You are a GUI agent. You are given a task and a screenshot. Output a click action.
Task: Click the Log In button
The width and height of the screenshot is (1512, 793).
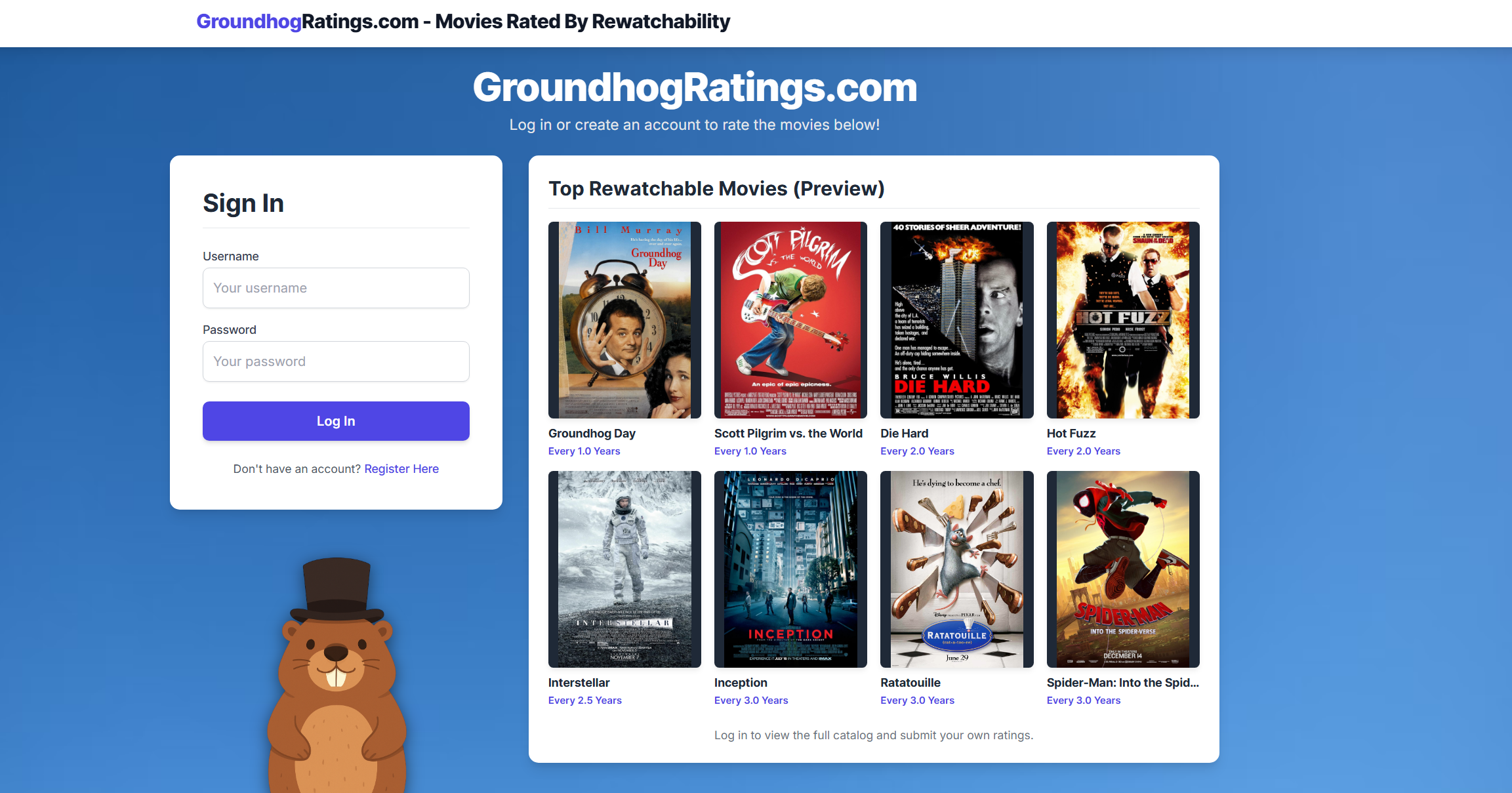336,421
